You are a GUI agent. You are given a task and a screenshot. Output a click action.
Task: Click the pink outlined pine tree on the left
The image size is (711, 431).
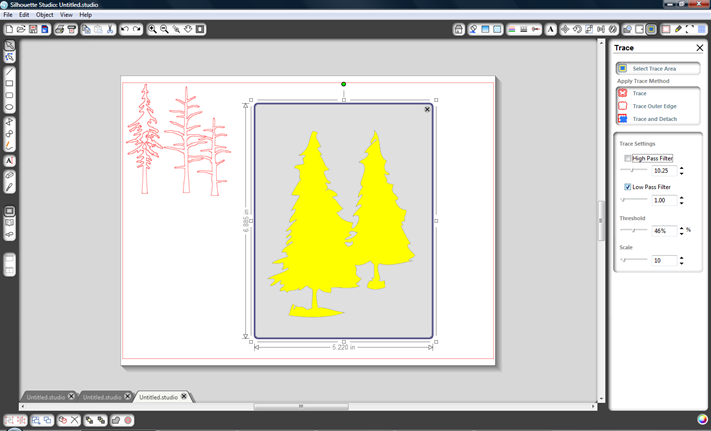[x=145, y=139]
